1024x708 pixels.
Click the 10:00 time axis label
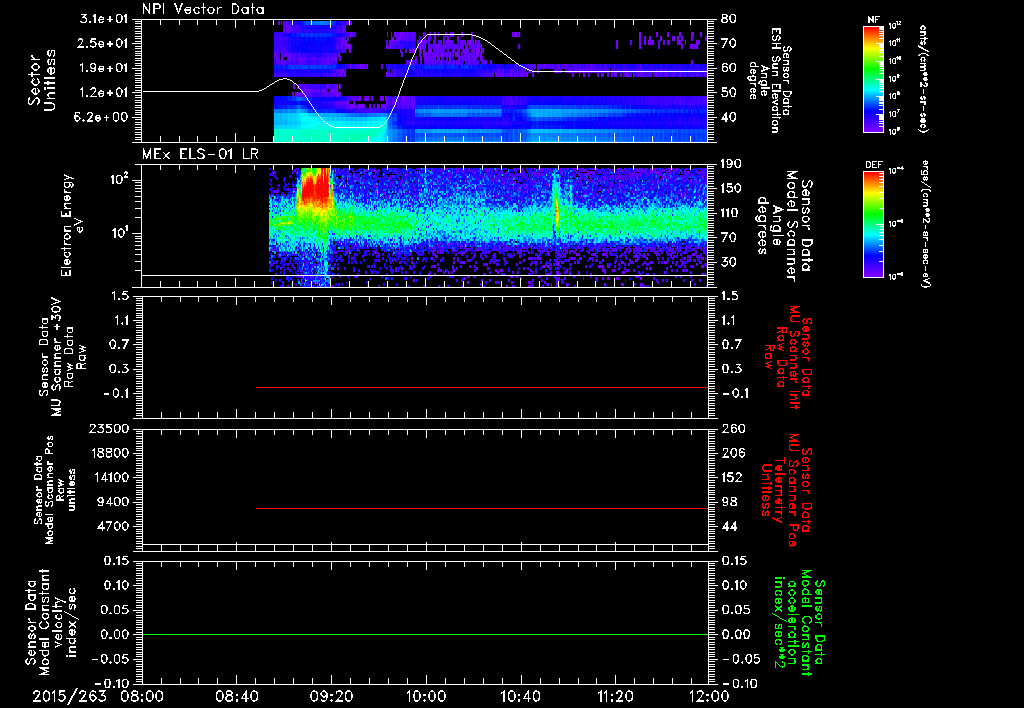pos(426,696)
